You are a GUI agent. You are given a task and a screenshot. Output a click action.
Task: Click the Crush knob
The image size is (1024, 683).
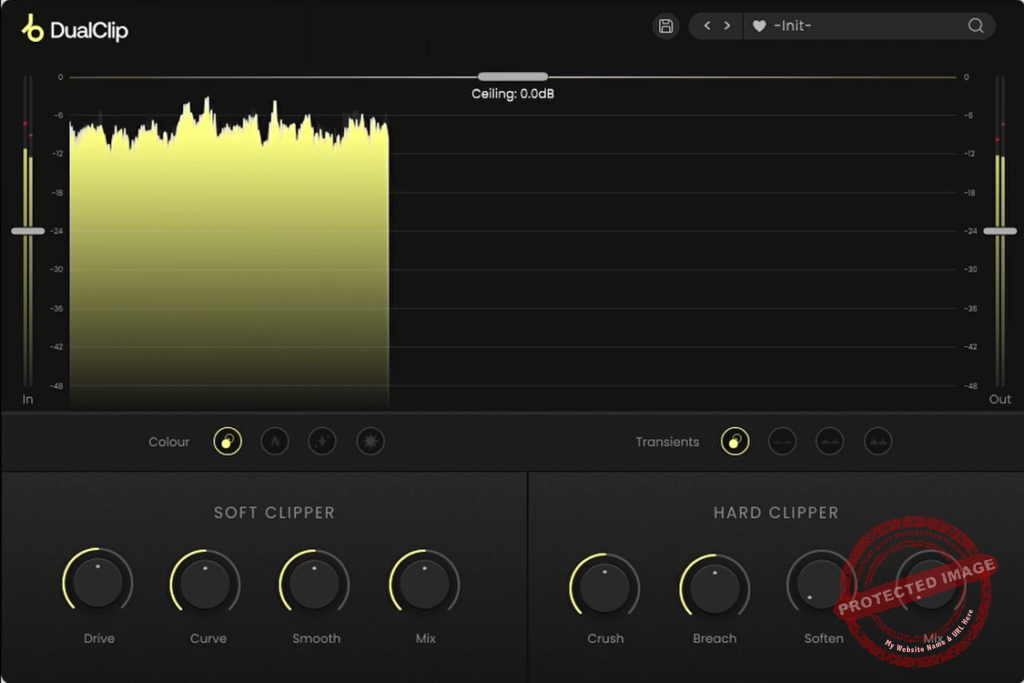(605, 588)
